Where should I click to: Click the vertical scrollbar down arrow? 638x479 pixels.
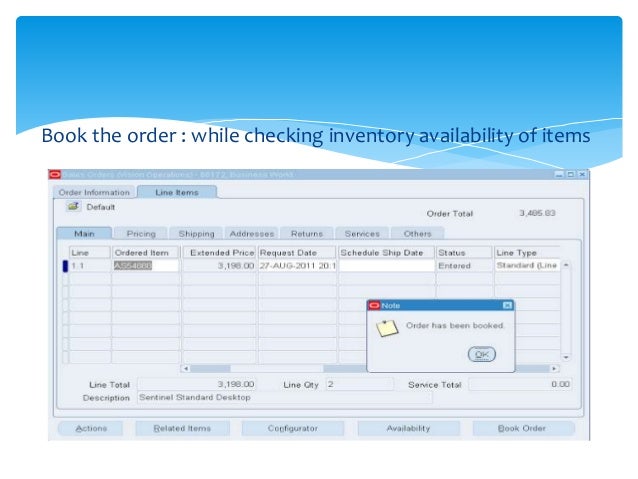pos(566,357)
